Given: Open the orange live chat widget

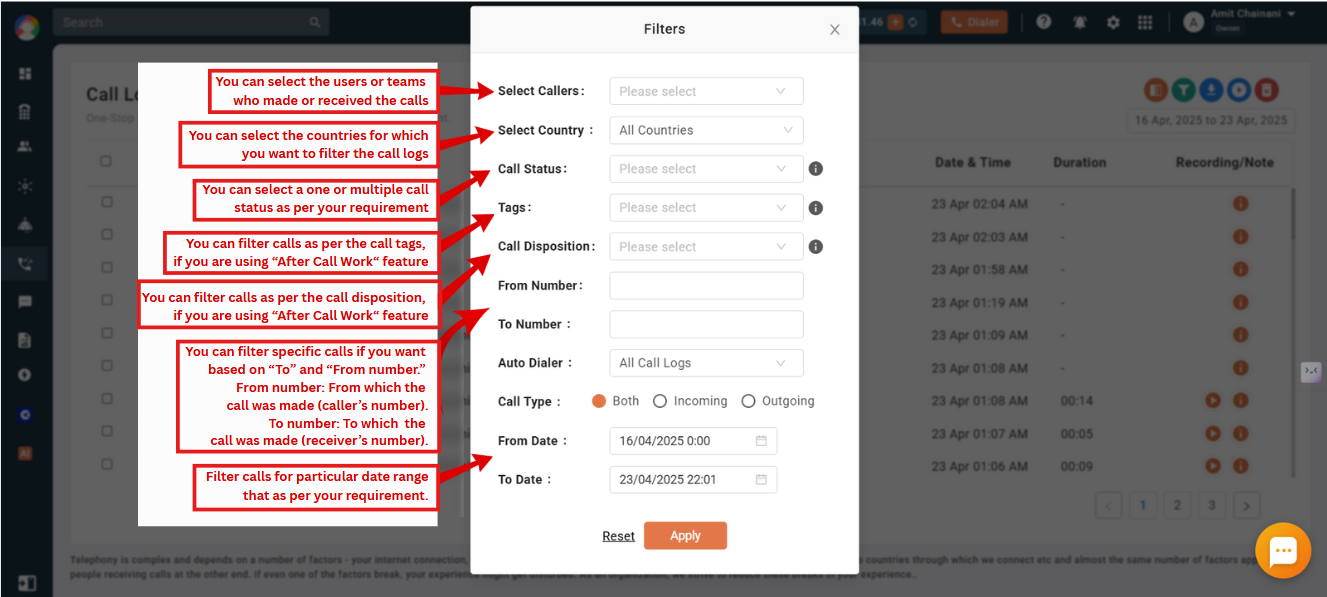Looking at the screenshot, I should point(1283,551).
